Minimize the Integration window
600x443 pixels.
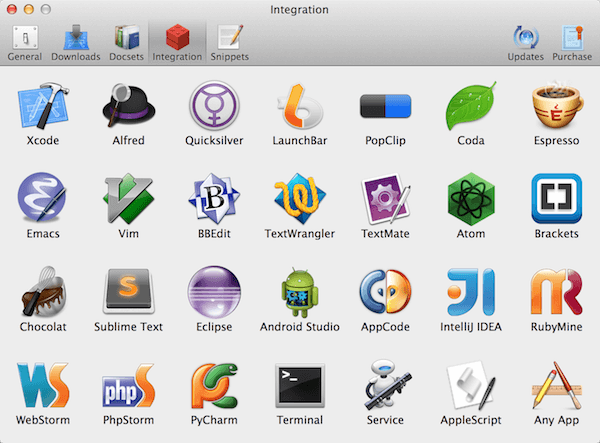[29, 9]
